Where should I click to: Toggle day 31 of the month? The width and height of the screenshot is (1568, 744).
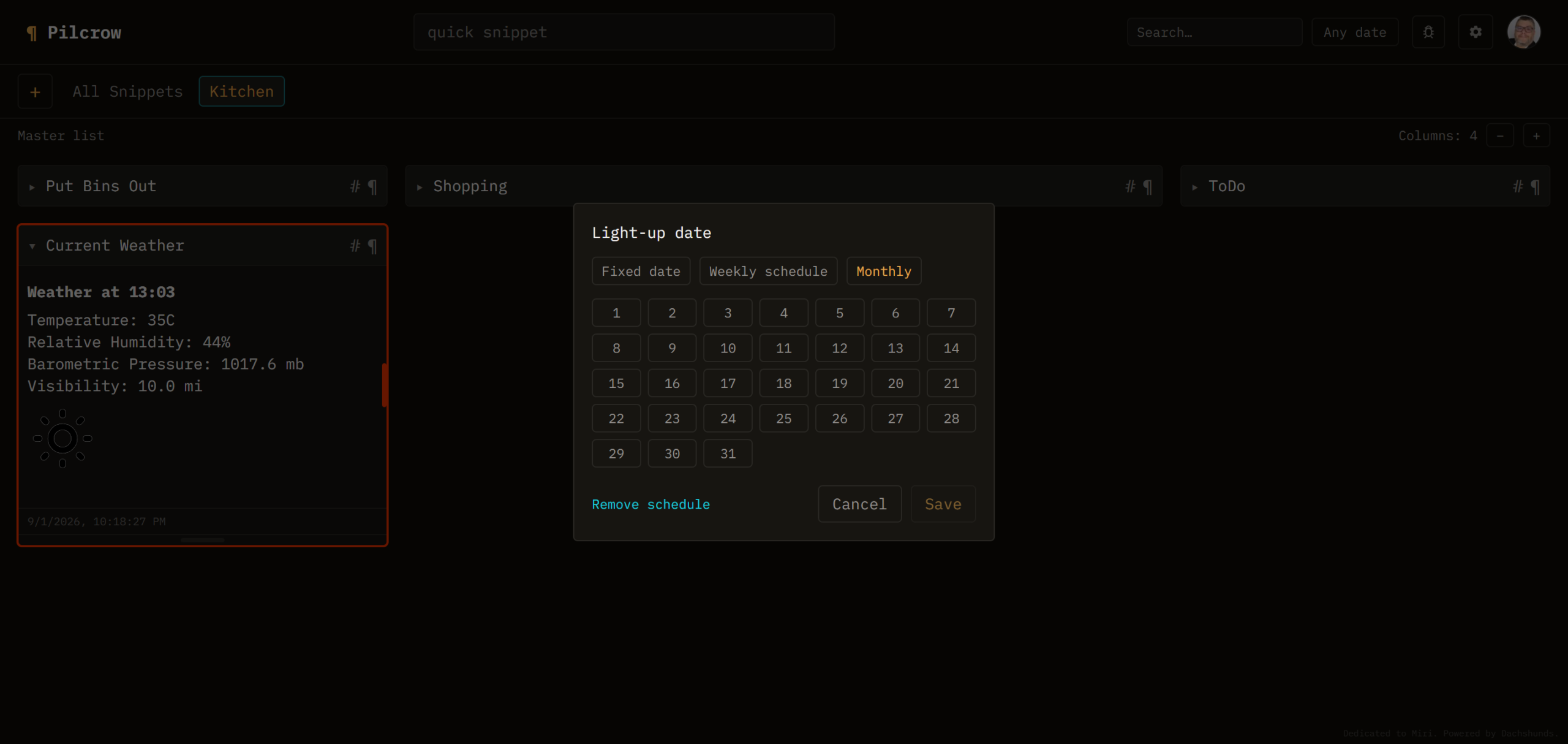point(728,454)
